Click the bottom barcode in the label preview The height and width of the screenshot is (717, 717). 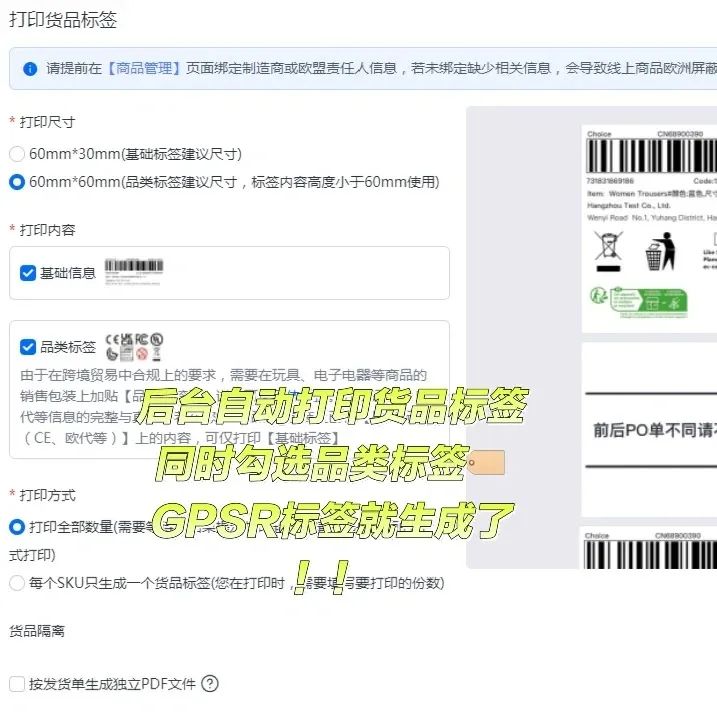[x=651, y=555]
